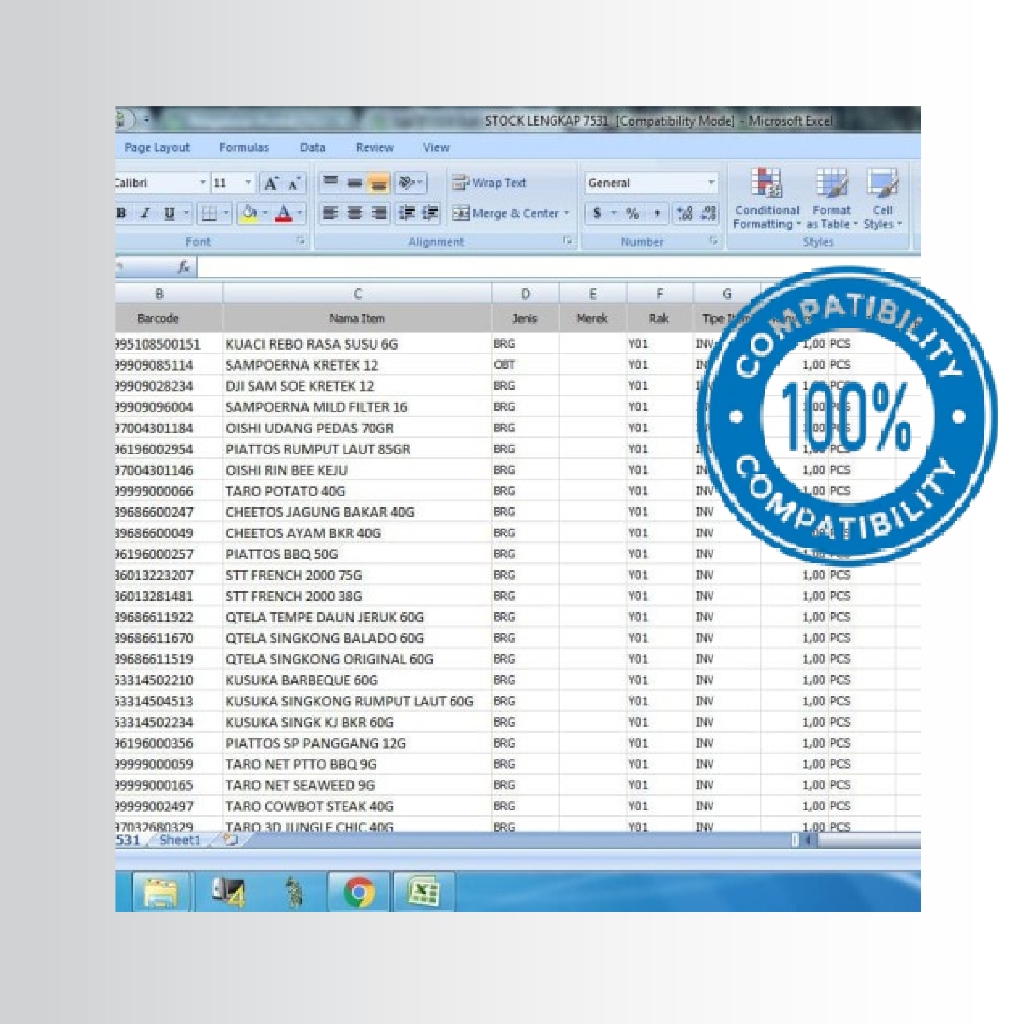Click the Excel taskbar icon
This screenshot has height=1024, width=1024.
pyautogui.click(x=423, y=891)
